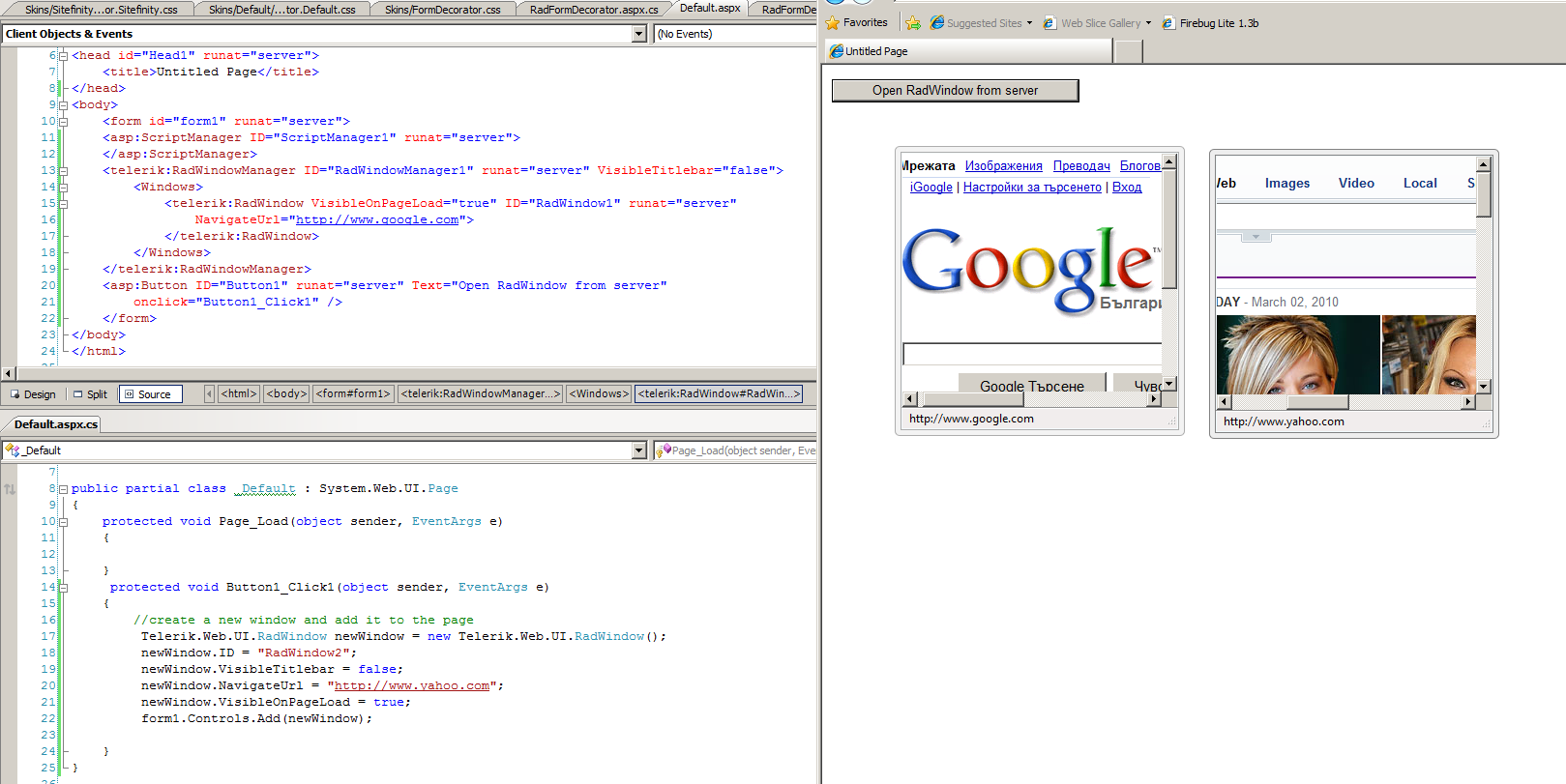Select the Default.aspx editor tab
This screenshot has height=784, width=1566.
click(x=710, y=8)
